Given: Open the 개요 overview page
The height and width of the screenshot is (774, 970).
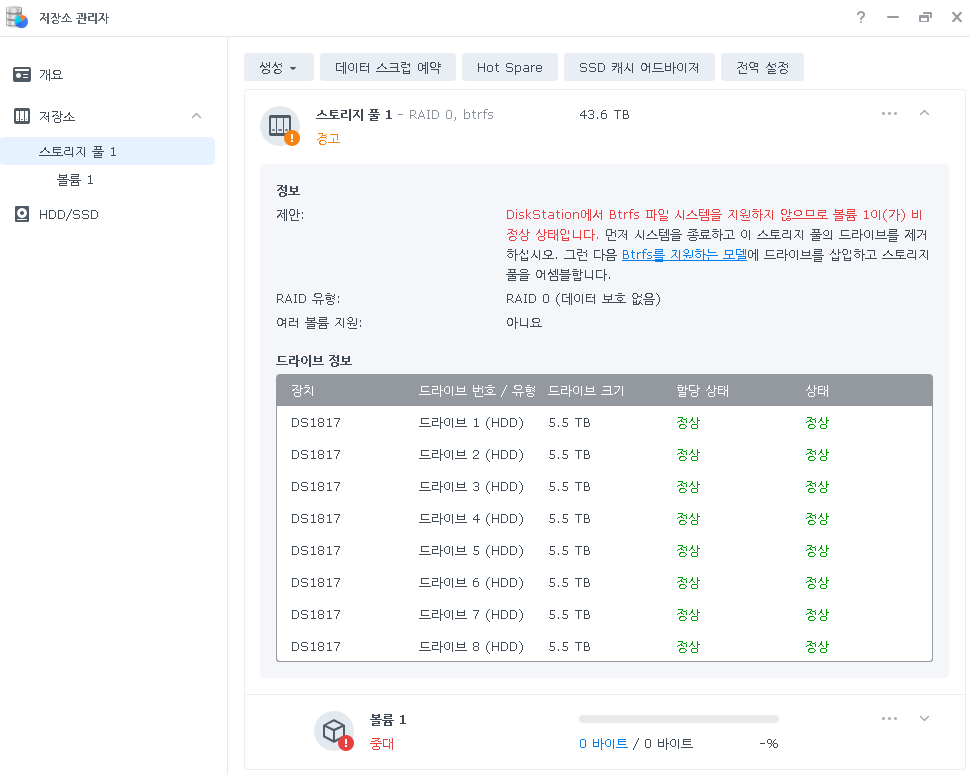Looking at the screenshot, I should (x=51, y=75).
